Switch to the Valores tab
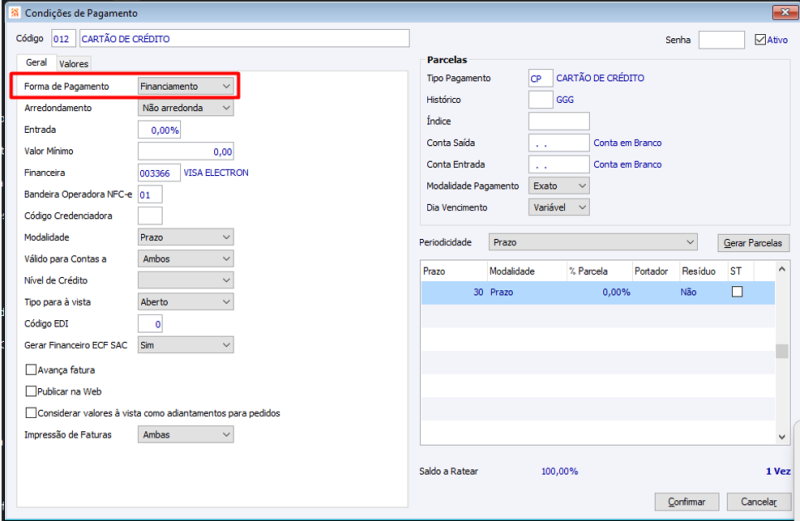This screenshot has height=521, width=800. tap(73, 64)
